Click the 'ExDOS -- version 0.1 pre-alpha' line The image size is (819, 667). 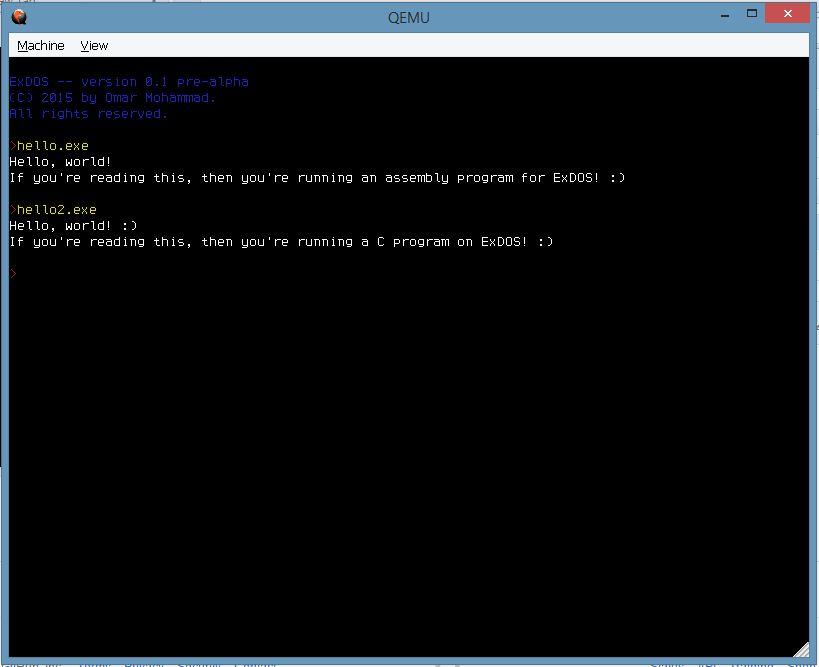(x=129, y=82)
